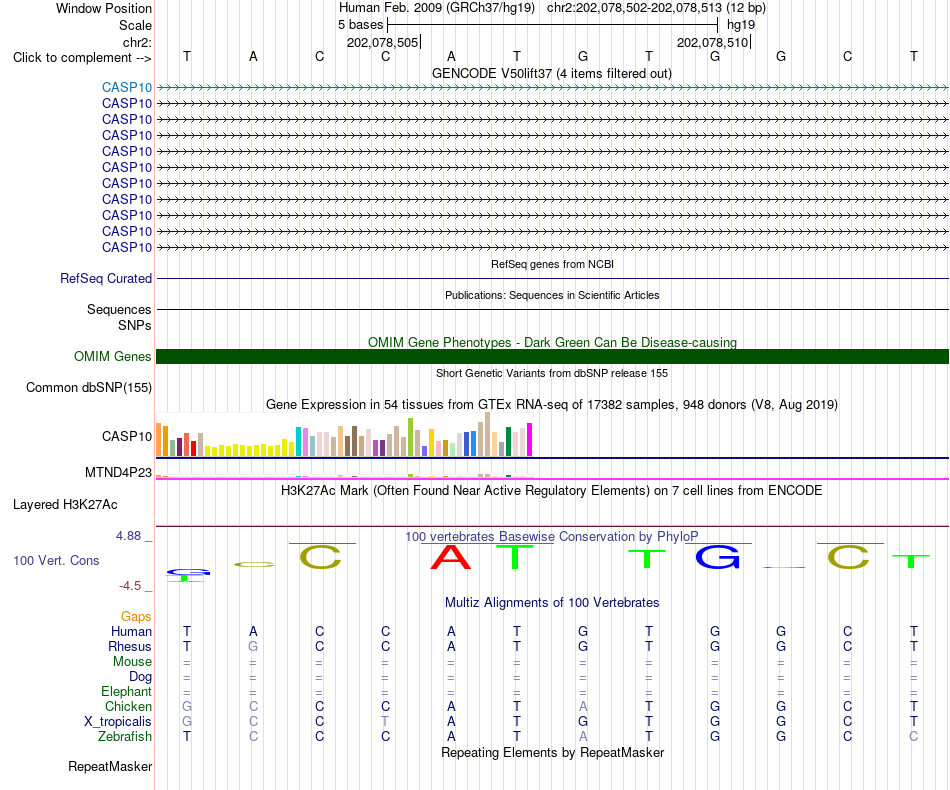950x790 pixels.
Task: Click the dark green OMIM gene bar
Action: (552, 356)
